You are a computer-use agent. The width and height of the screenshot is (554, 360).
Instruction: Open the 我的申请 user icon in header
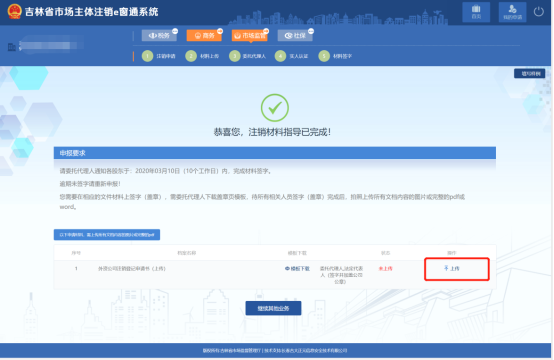tap(512, 12)
